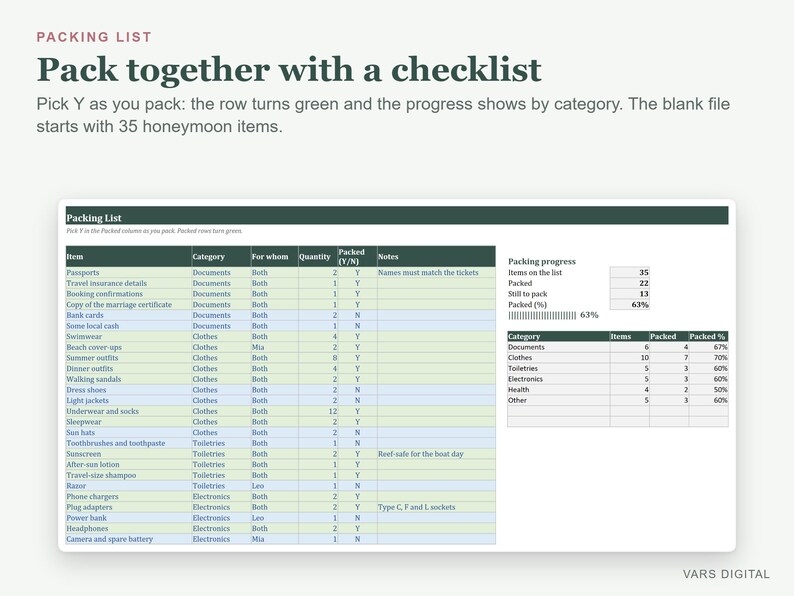Select the 'Plug adapters' cell
Image resolution: width=794 pixels, height=596 pixels.
click(129, 507)
